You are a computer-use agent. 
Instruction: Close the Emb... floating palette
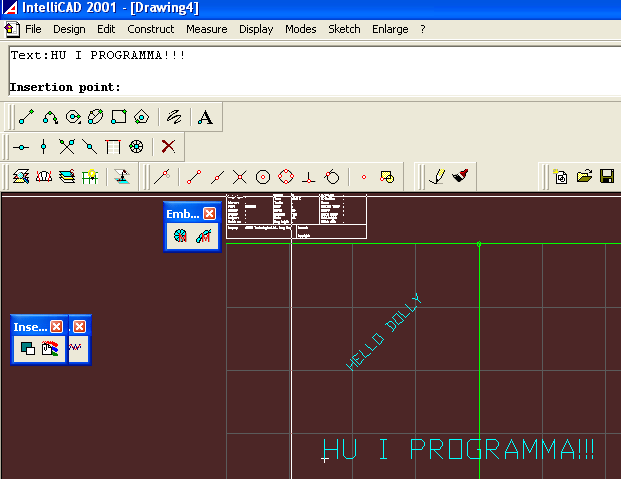(x=210, y=214)
